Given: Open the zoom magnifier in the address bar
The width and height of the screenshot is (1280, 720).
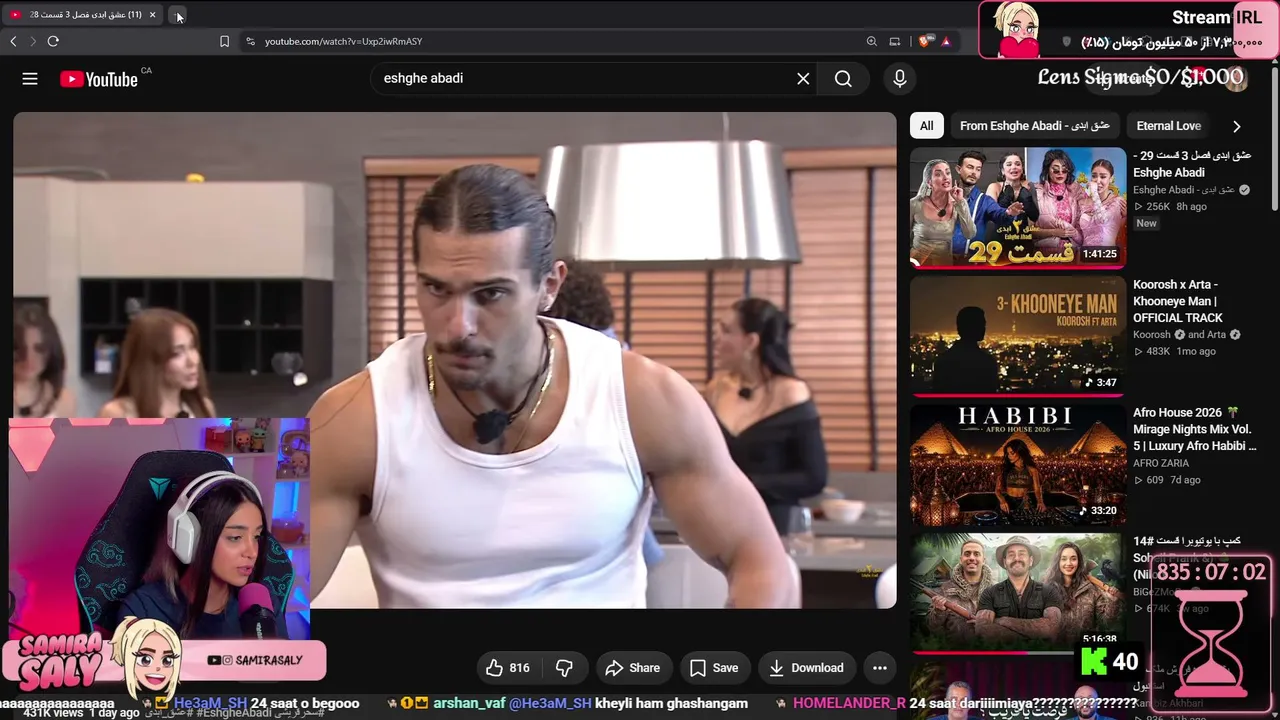Looking at the screenshot, I should pyautogui.click(x=872, y=41).
